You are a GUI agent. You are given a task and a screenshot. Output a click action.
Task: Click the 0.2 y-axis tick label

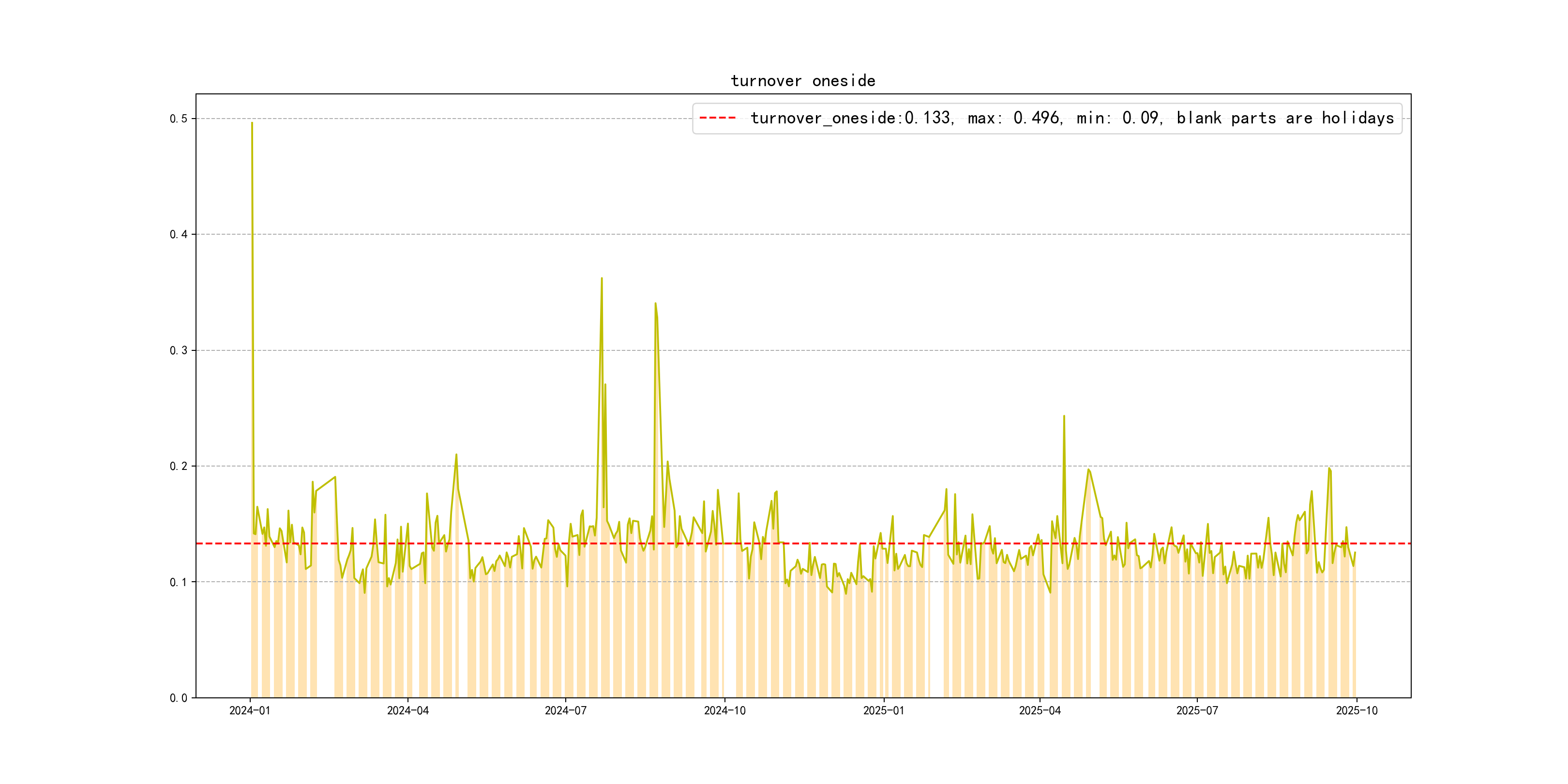point(178,466)
